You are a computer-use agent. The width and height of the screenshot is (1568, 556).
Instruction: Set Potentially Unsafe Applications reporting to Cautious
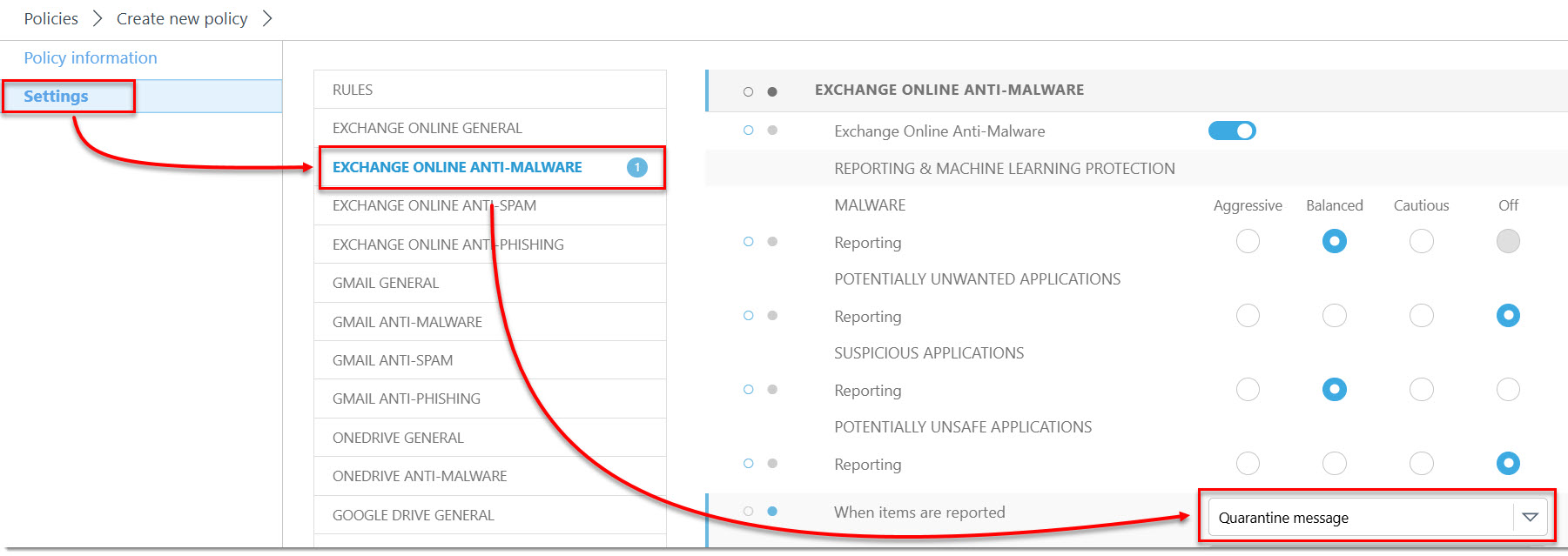(x=1422, y=463)
